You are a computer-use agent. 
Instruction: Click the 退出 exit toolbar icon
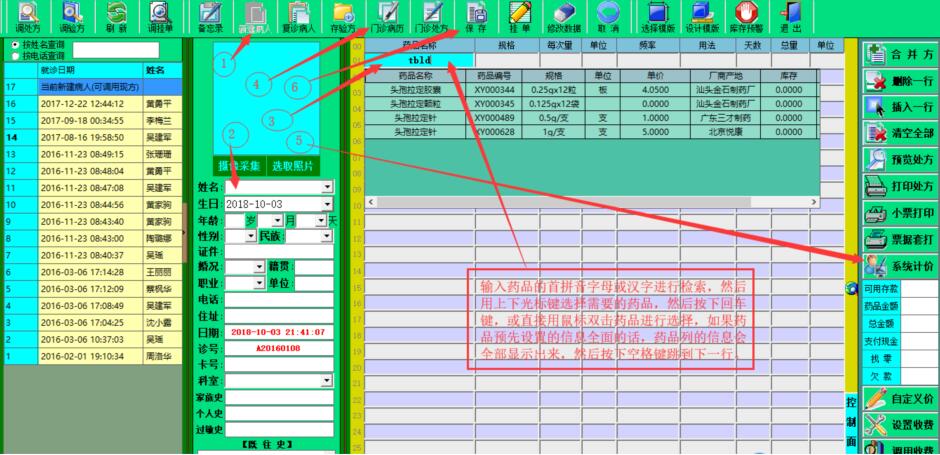coord(790,17)
